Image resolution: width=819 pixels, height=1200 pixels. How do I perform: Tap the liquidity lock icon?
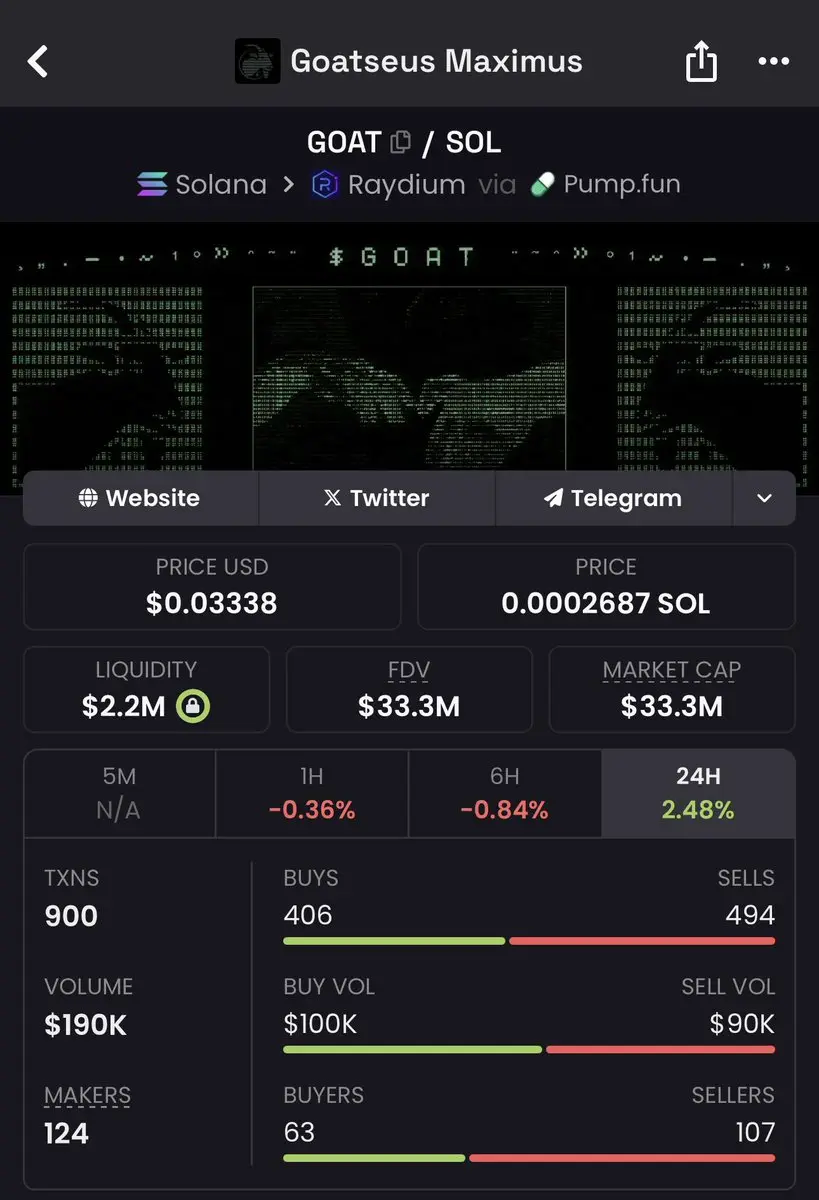coord(192,707)
